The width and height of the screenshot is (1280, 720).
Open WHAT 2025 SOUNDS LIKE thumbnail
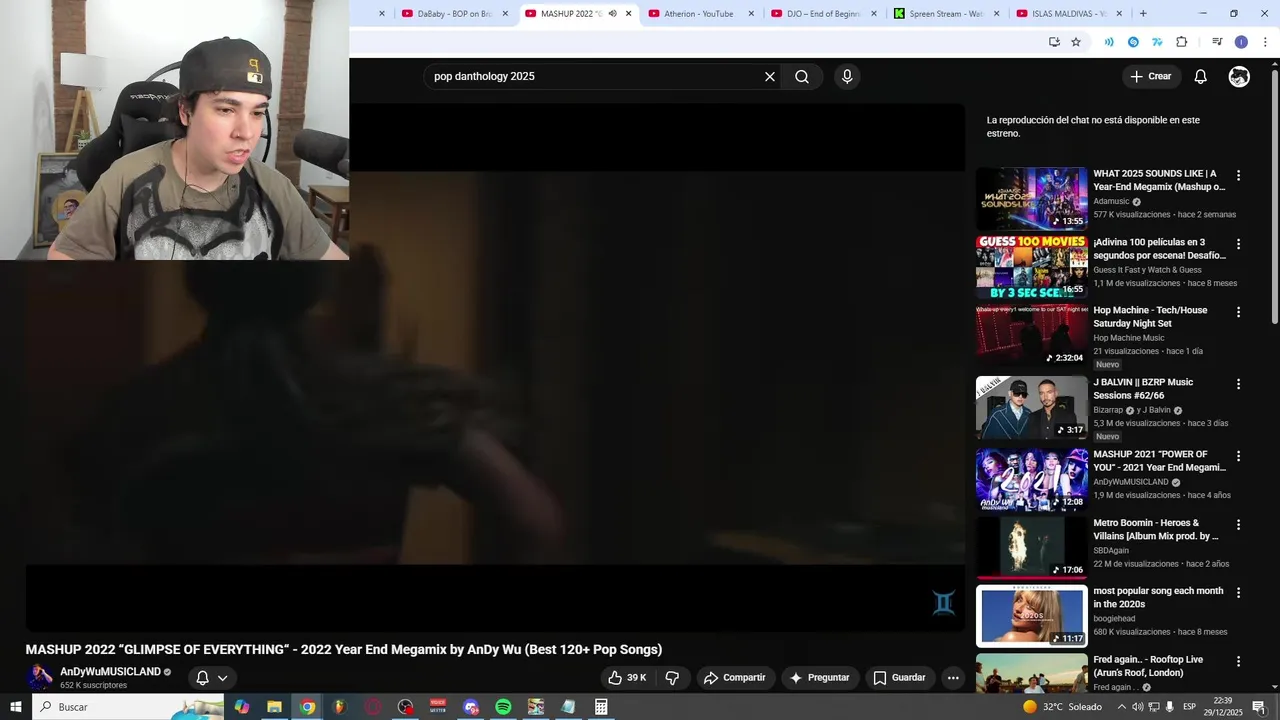pyautogui.click(x=1032, y=198)
